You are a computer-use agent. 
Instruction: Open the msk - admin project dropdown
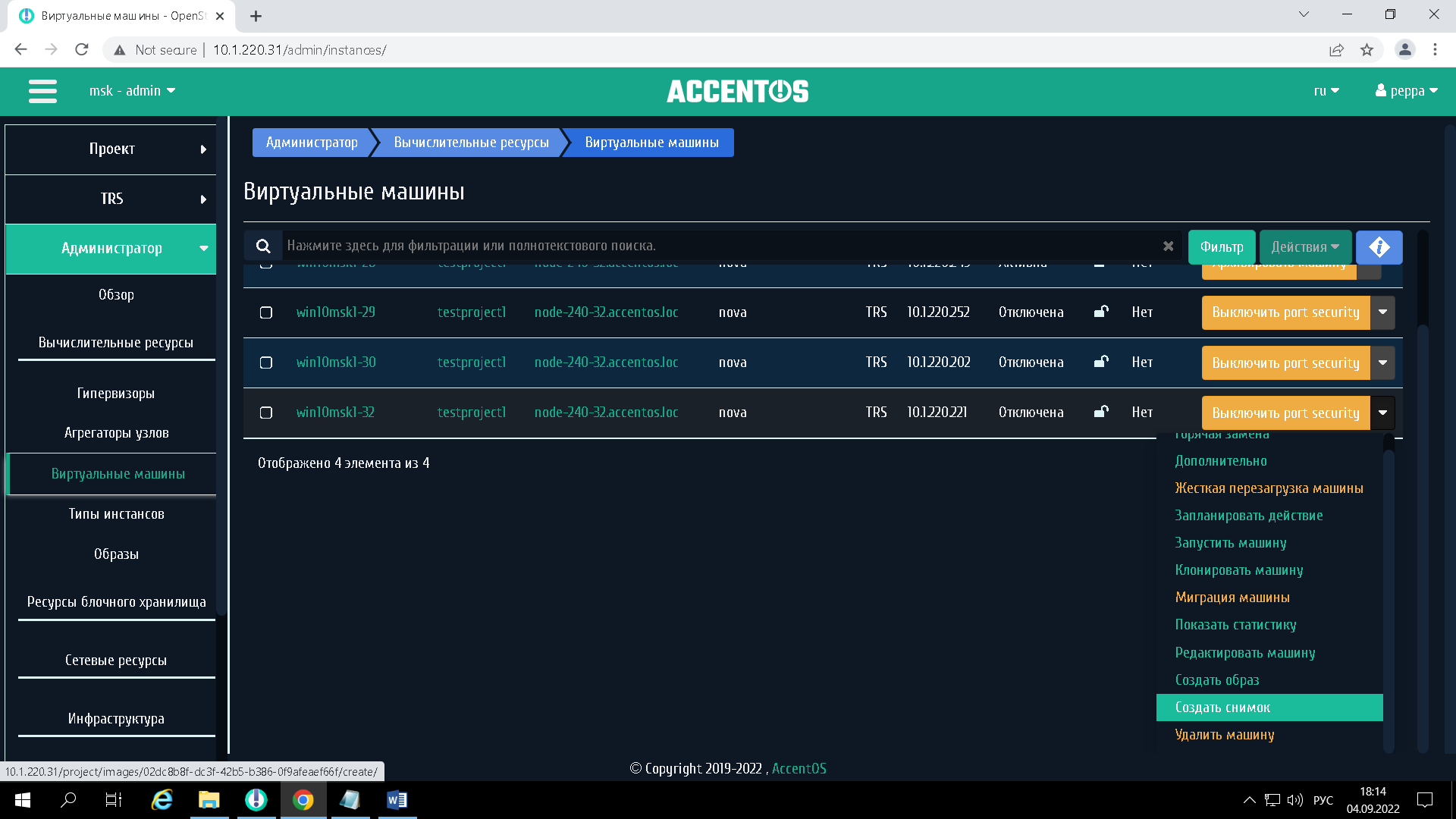click(x=132, y=90)
